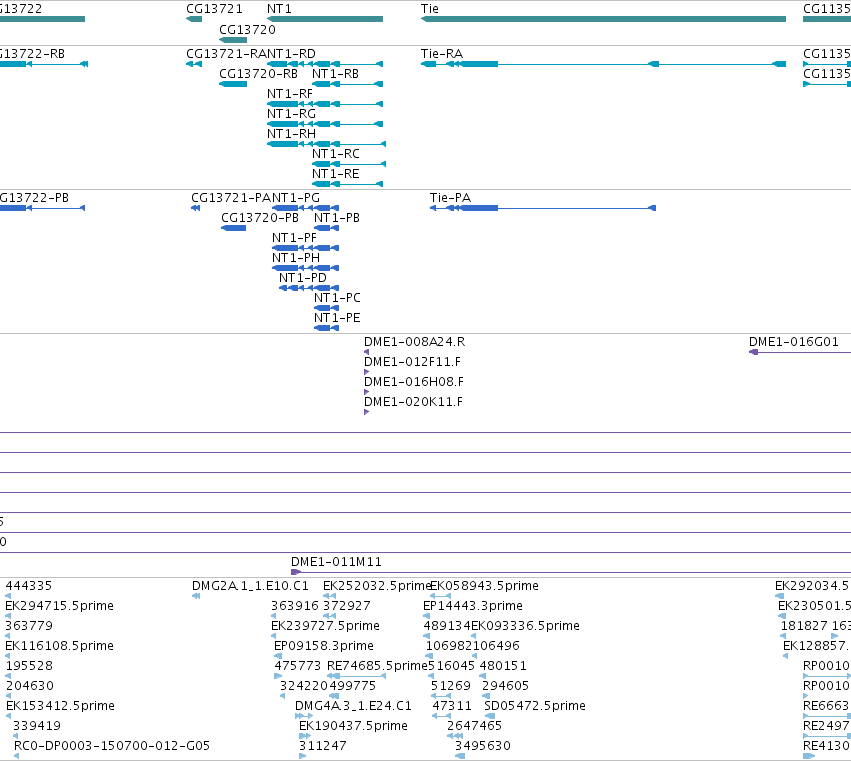Select the EK058943.5prime label

point(485,586)
